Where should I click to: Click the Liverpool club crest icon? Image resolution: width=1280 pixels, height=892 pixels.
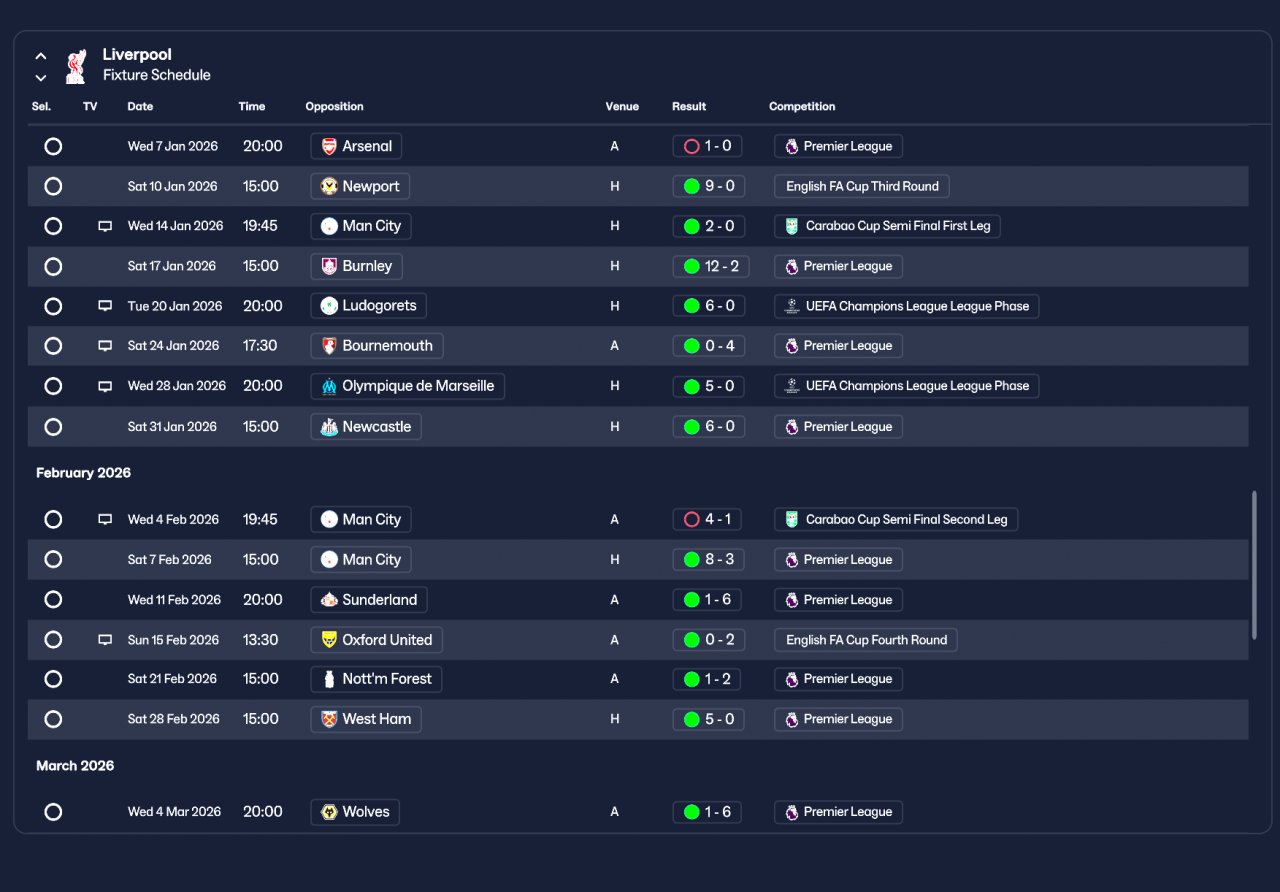75,66
